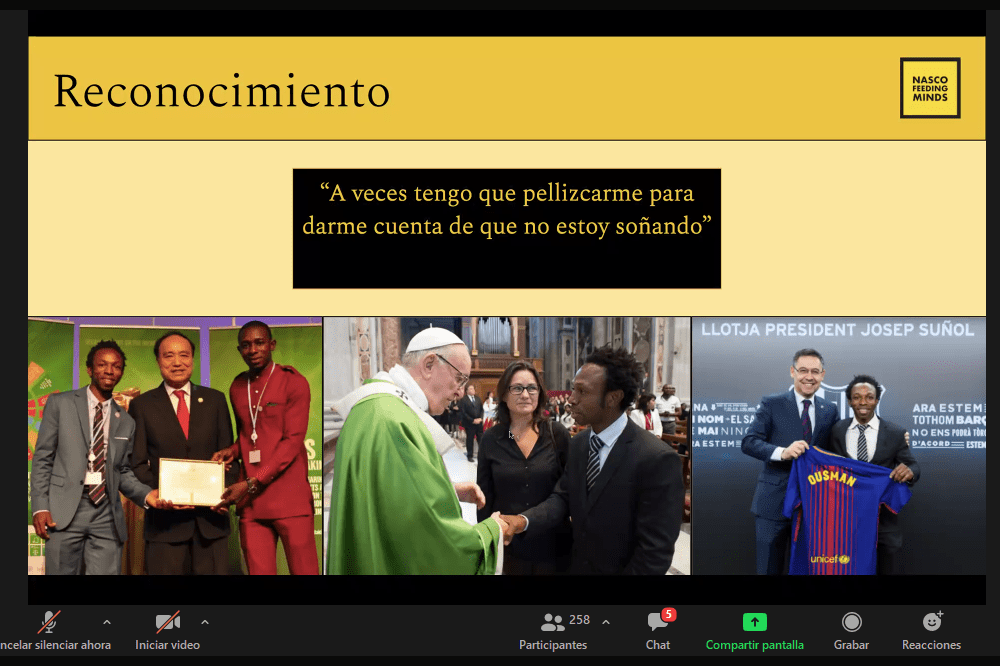This screenshot has width=1000, height=666.
Task: Expand audio options chevron beside microphone
Action: coord(107,622)
